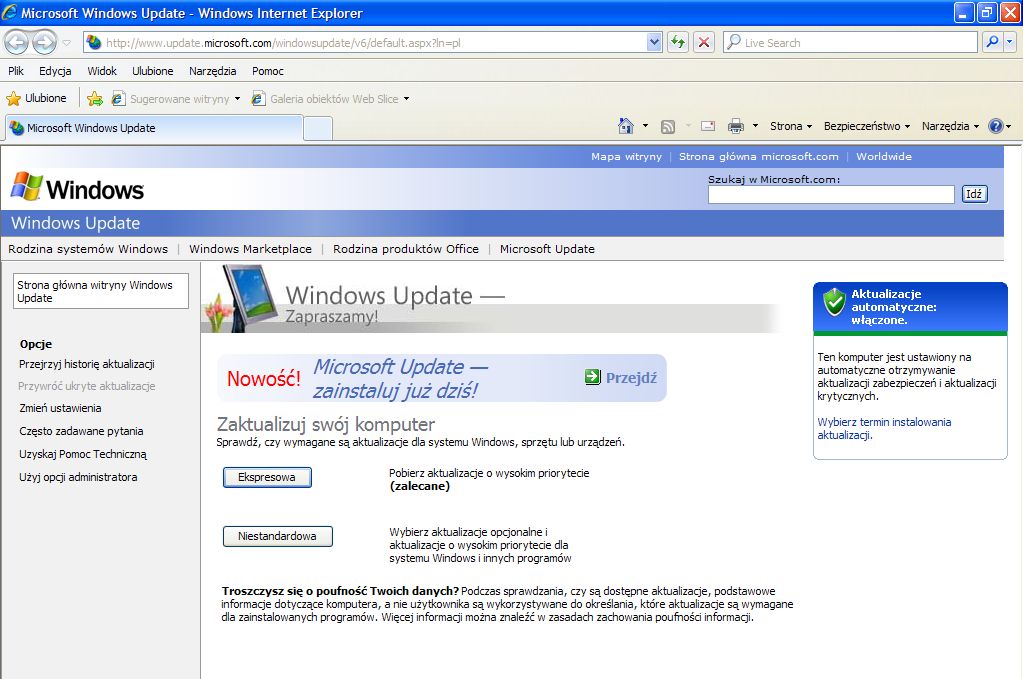This screenshot has height=679, width=1023.
Task: Open the Widok menu
Action: point(102,71)
